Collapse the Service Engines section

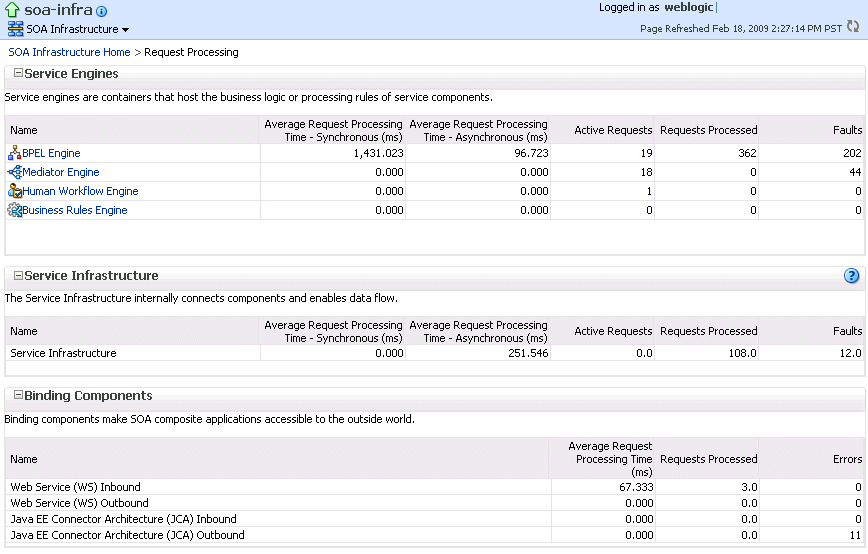tap(18, 73)
